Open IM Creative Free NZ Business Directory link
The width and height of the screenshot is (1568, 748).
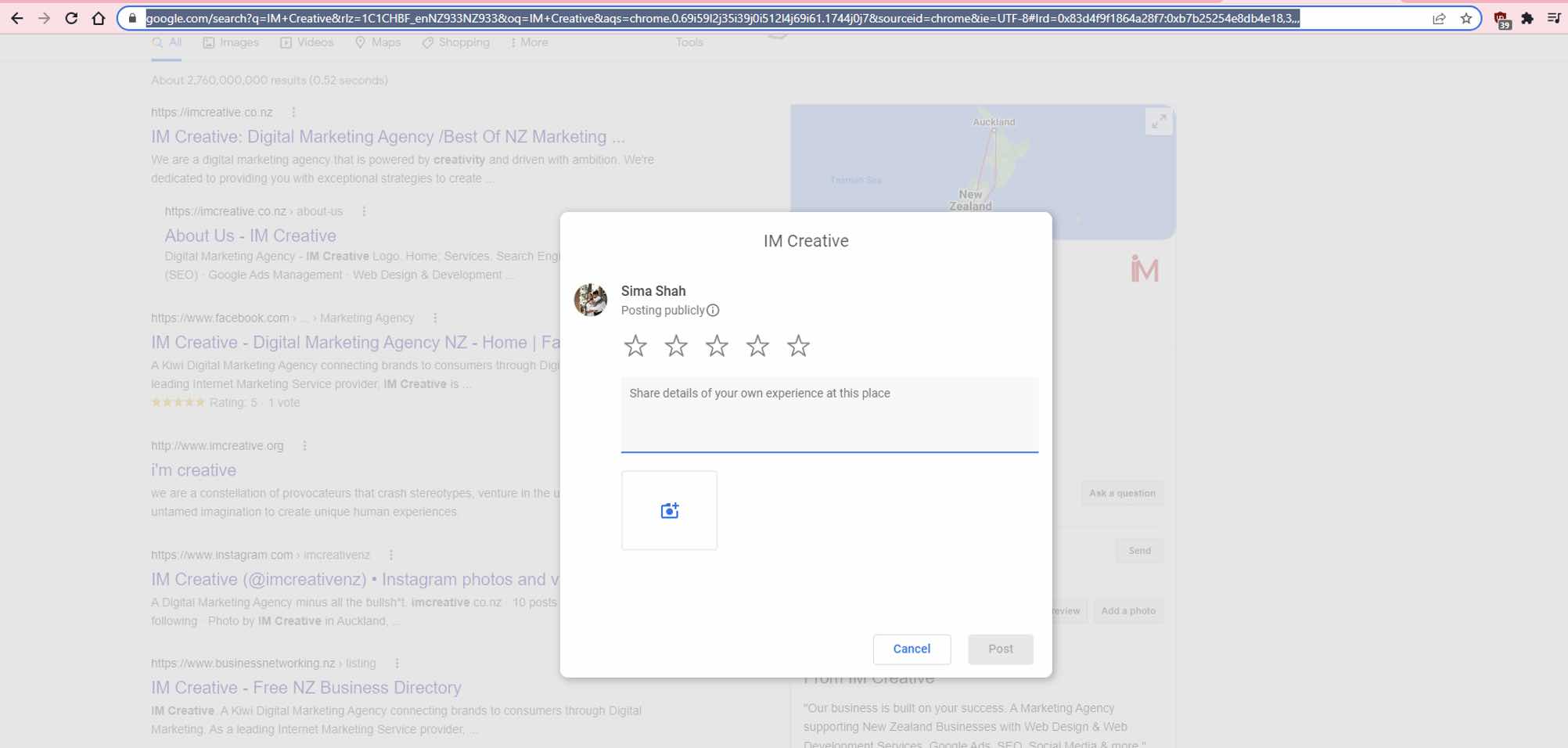tap(306, 688)
